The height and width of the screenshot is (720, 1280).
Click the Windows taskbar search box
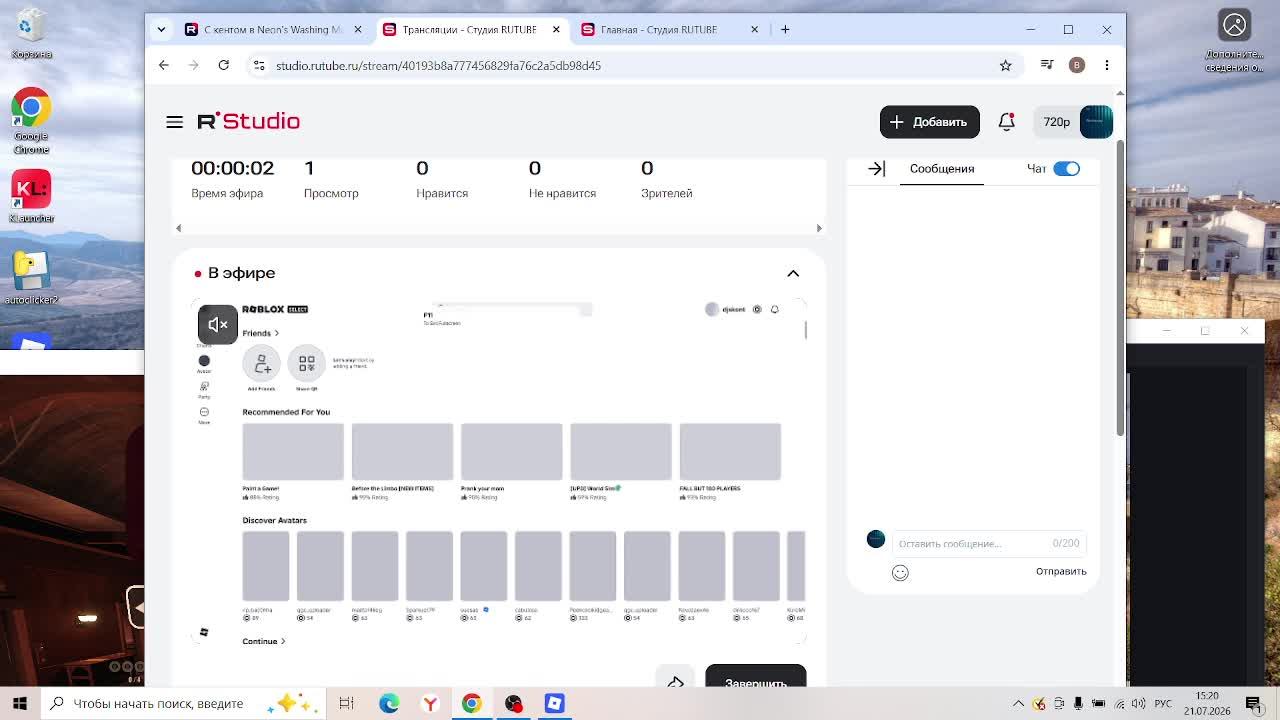[x=185, y=703]
